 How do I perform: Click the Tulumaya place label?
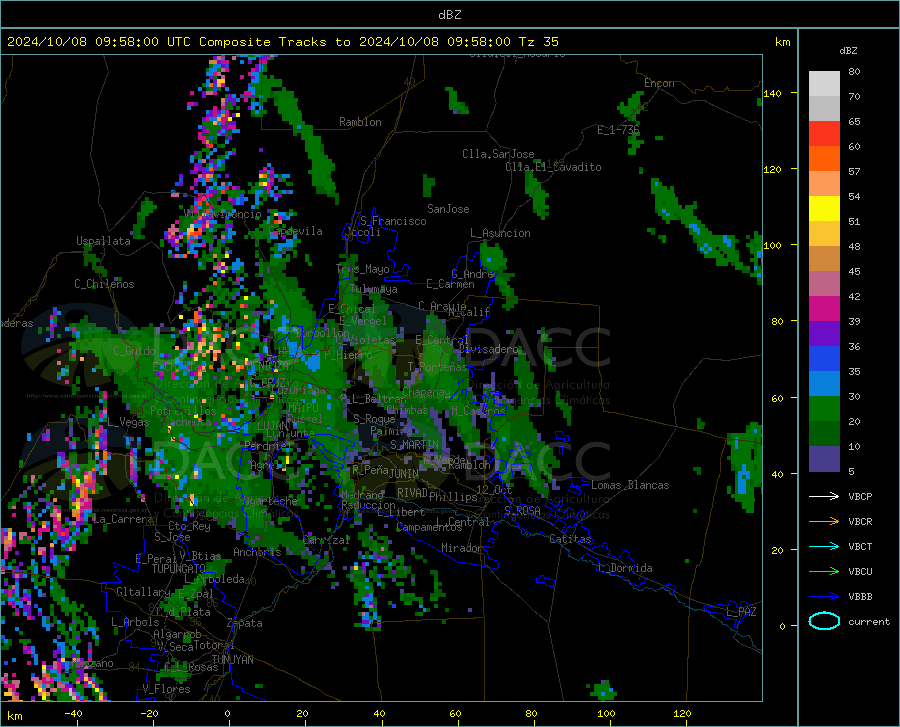point(374,289)
